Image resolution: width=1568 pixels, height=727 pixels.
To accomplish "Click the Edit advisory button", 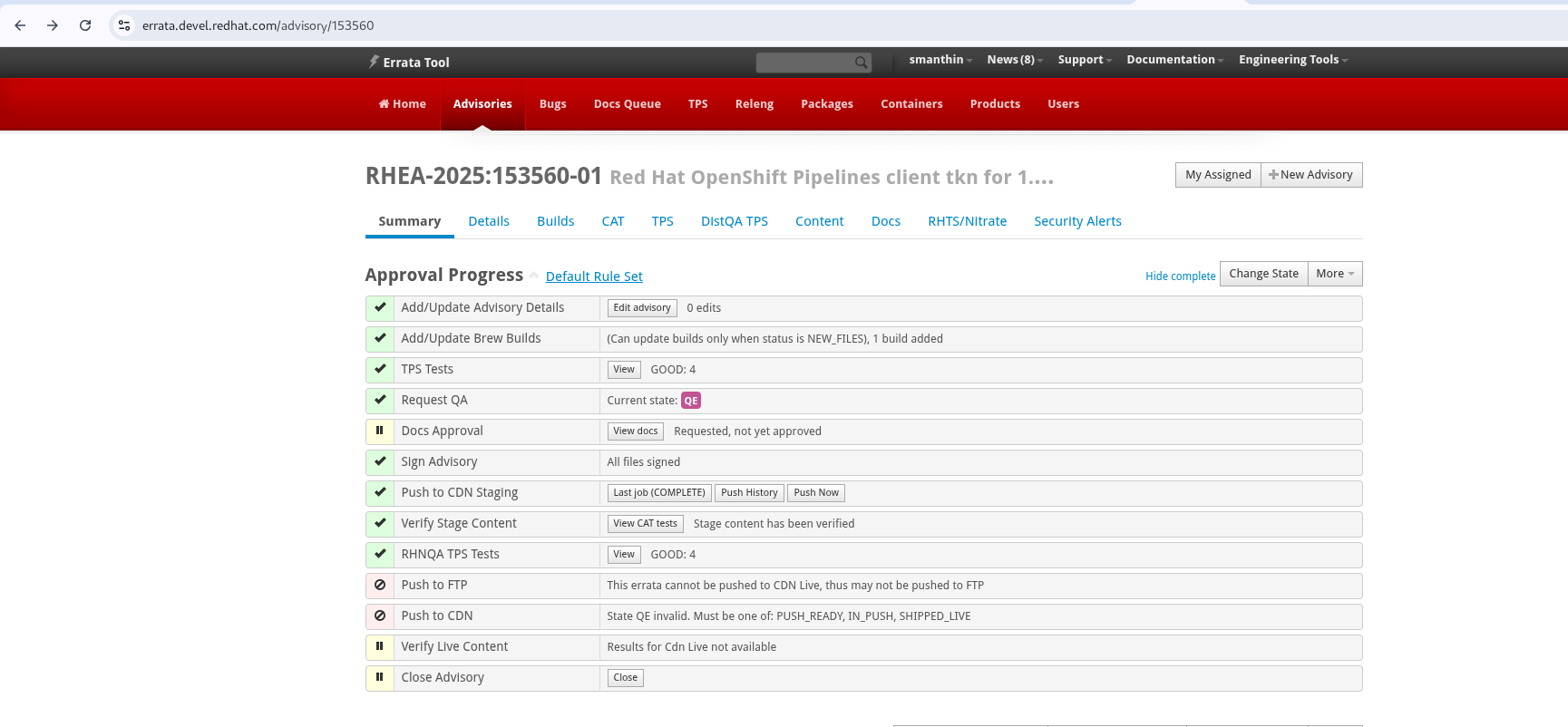I will tap(642, 308).
